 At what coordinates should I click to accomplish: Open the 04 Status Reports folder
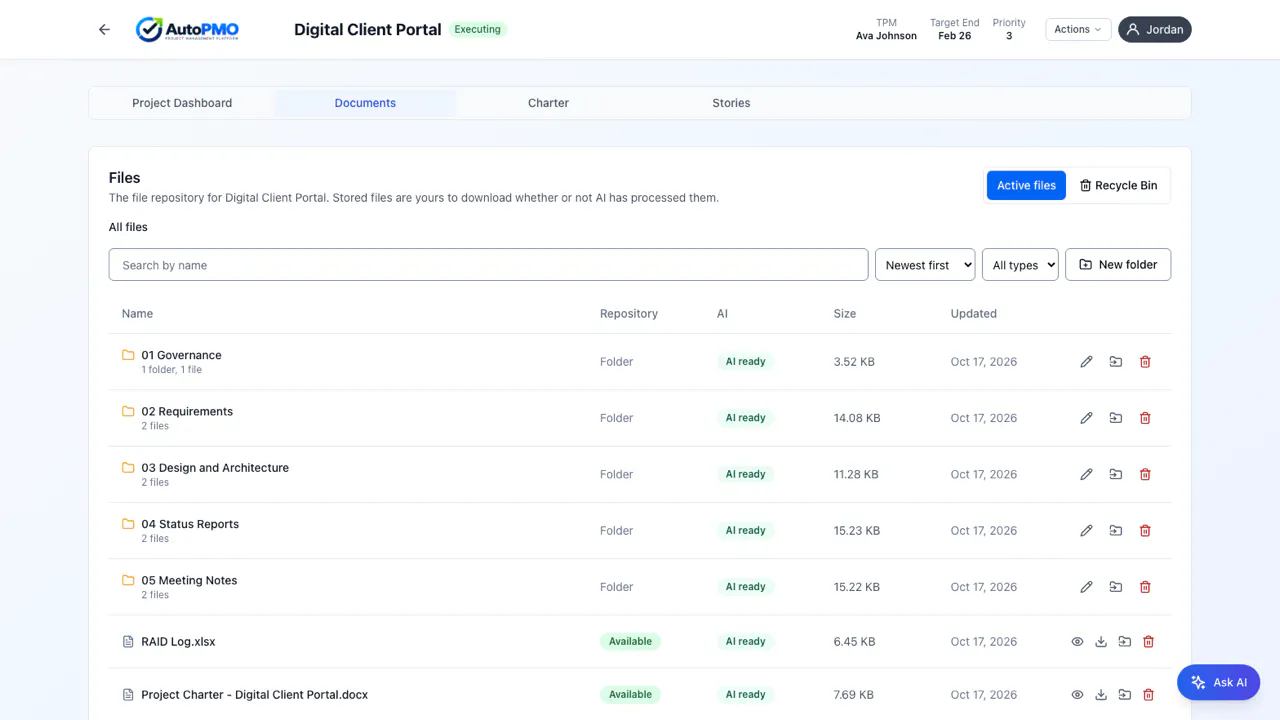coord(190,524)
